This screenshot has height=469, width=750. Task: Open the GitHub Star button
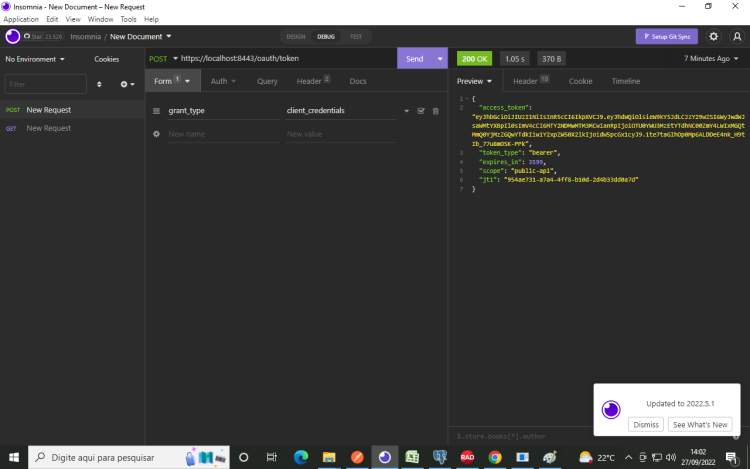(x=43, y=36)
